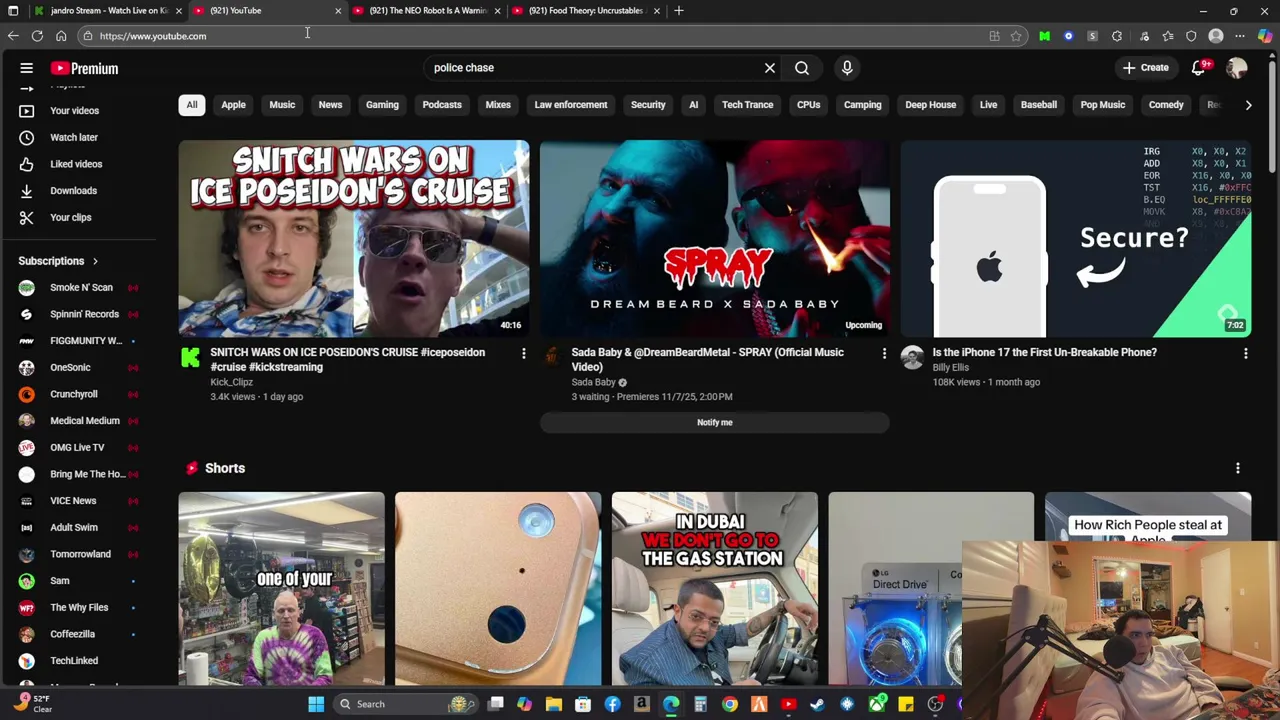Screen dimensions: 1280x720
Task: Open options menu for SPRAY video
Action: tap(884, 353)
